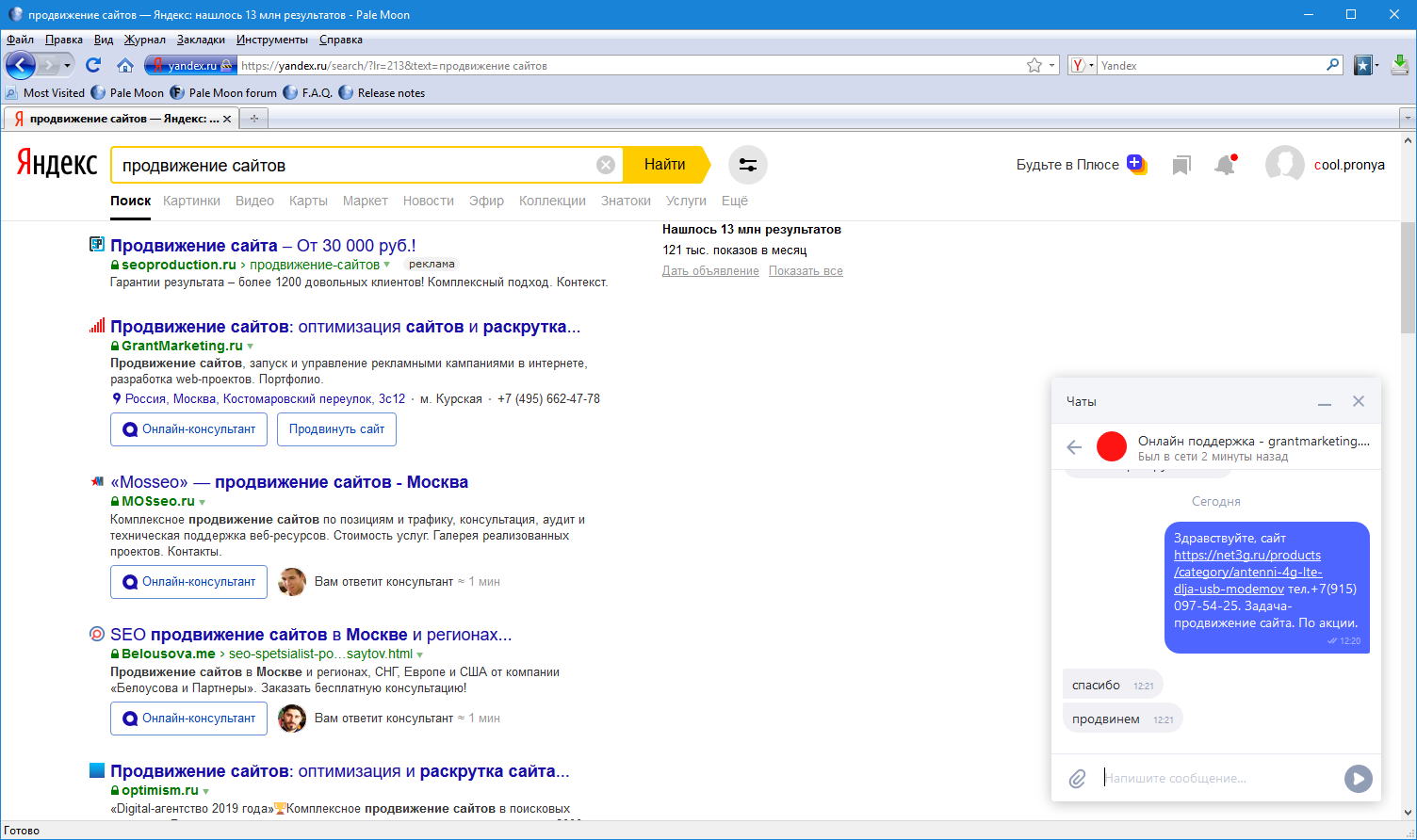Viewport: 1417px width, 840px height.
Task: Open cool.pronya profile avatar
Action: [x=1284, y=165]
